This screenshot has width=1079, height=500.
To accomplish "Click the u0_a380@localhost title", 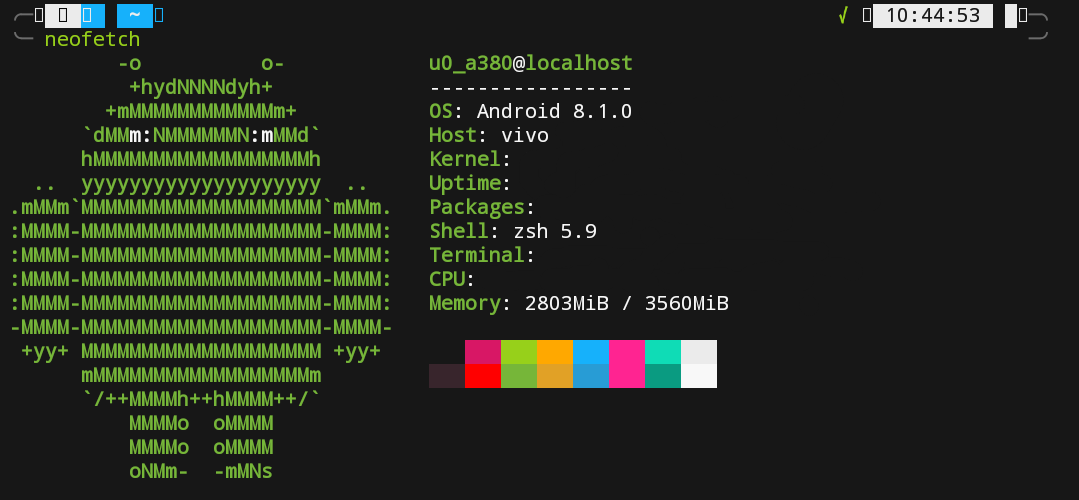I will click(x=530, y=63).
